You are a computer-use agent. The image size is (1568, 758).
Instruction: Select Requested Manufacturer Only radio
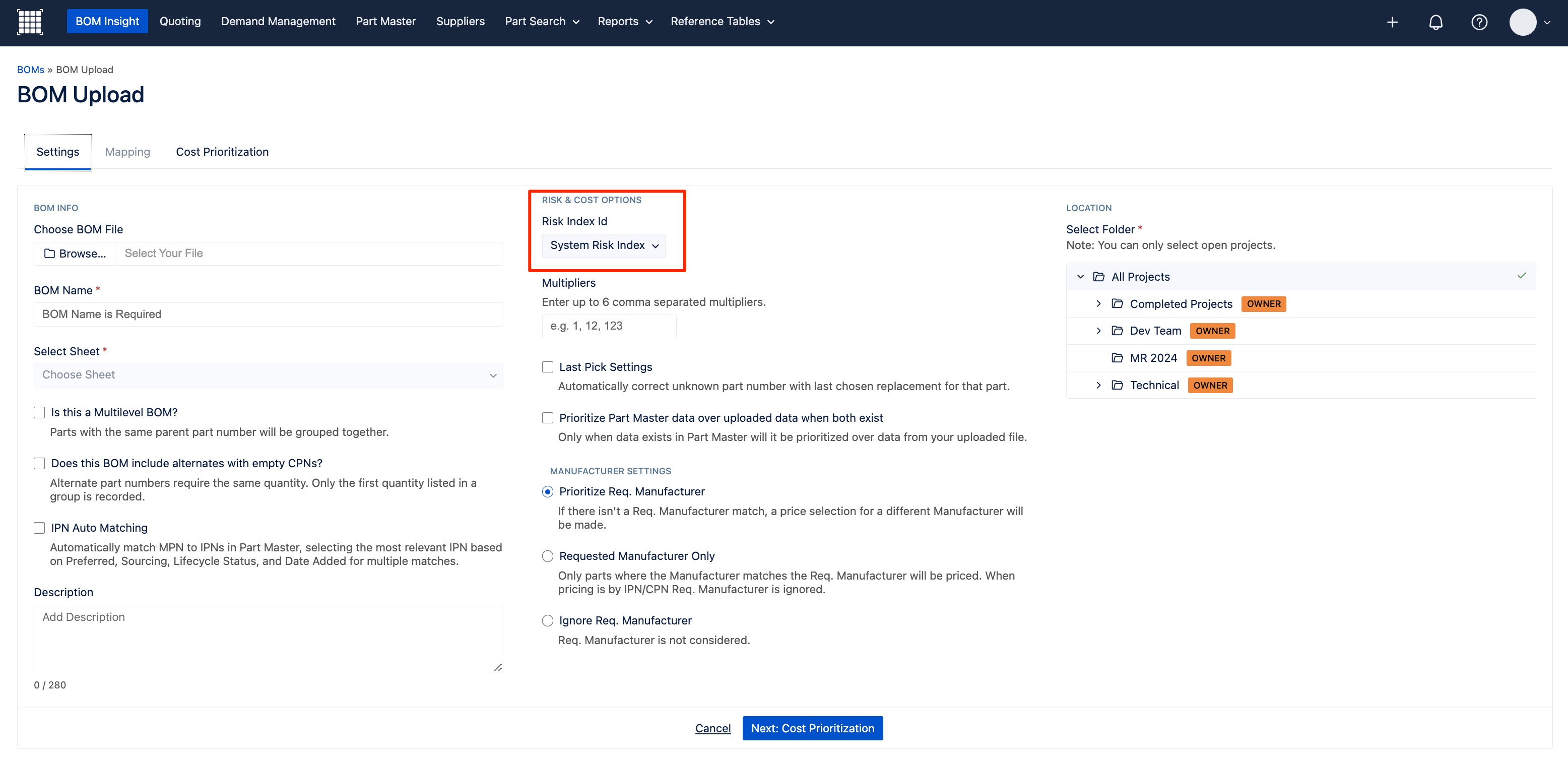(548, 556)
